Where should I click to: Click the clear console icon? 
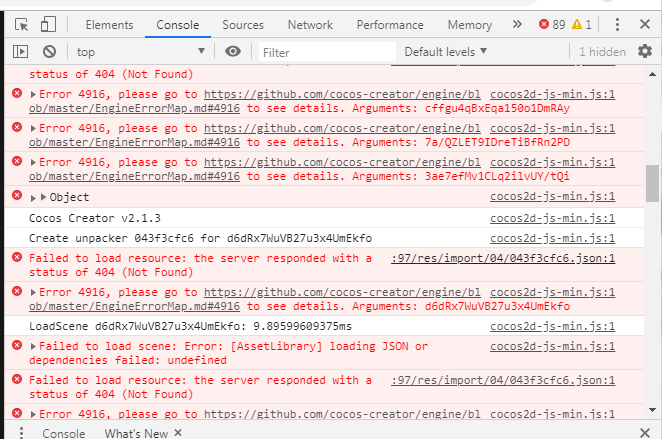click(48, 51)
